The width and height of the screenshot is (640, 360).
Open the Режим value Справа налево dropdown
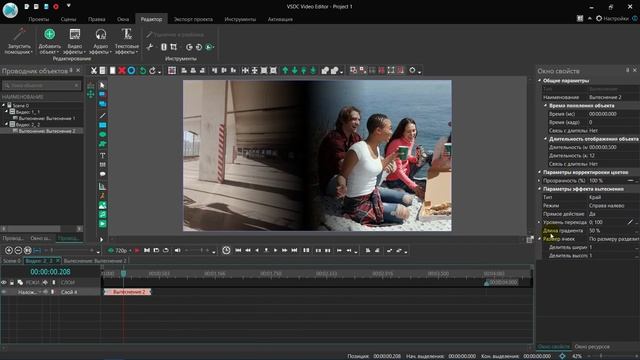[613, 205]
